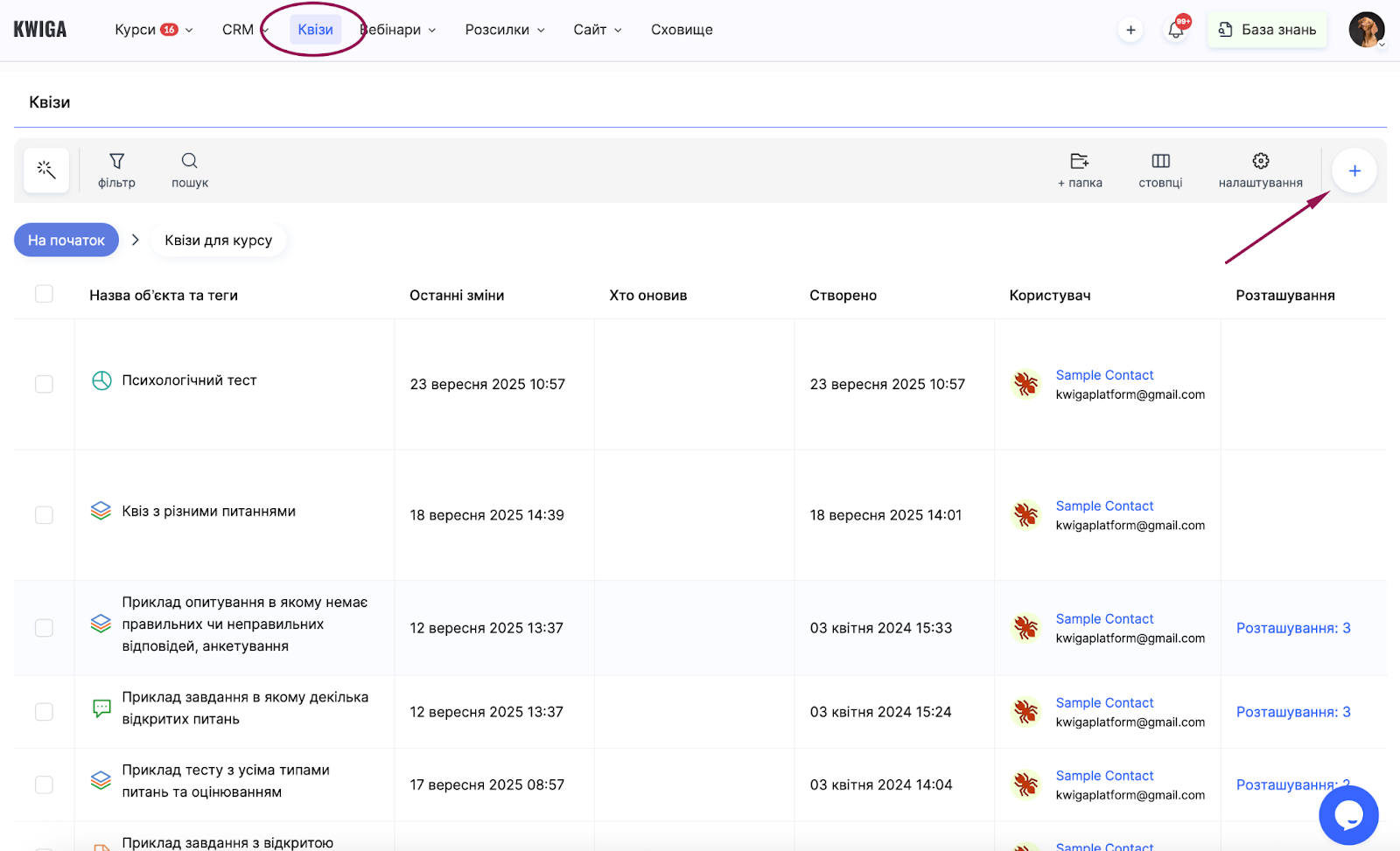Image resolution: width=1400 pixels, height=851 pixels.
Task: Expand the Сайт dropdown menu
Action: (598, 30)
